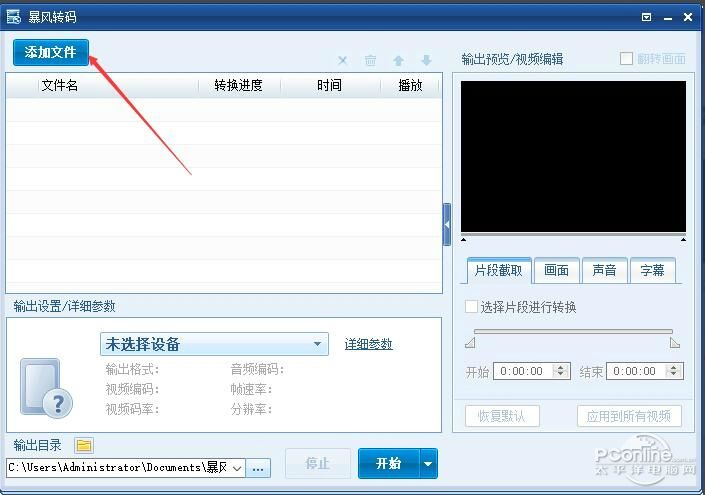Viewport: 705px width, 495px height.
Task: Click the 结束 time input field
Action: 637,371
